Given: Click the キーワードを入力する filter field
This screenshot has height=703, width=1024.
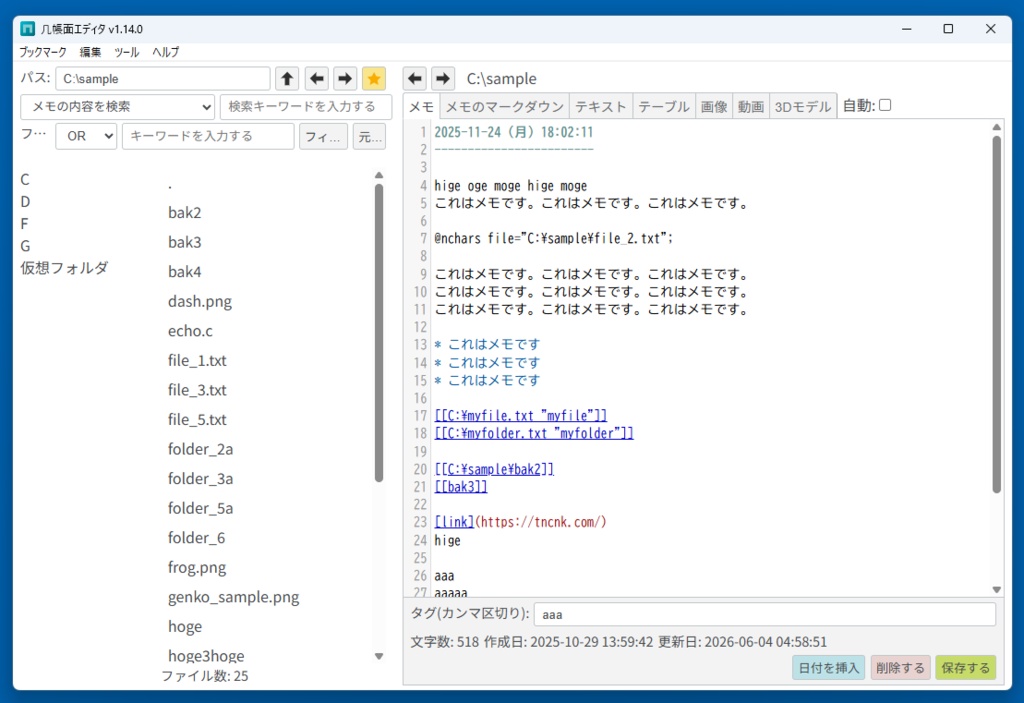Looking at the screenshot, I should tap(208, 136).
